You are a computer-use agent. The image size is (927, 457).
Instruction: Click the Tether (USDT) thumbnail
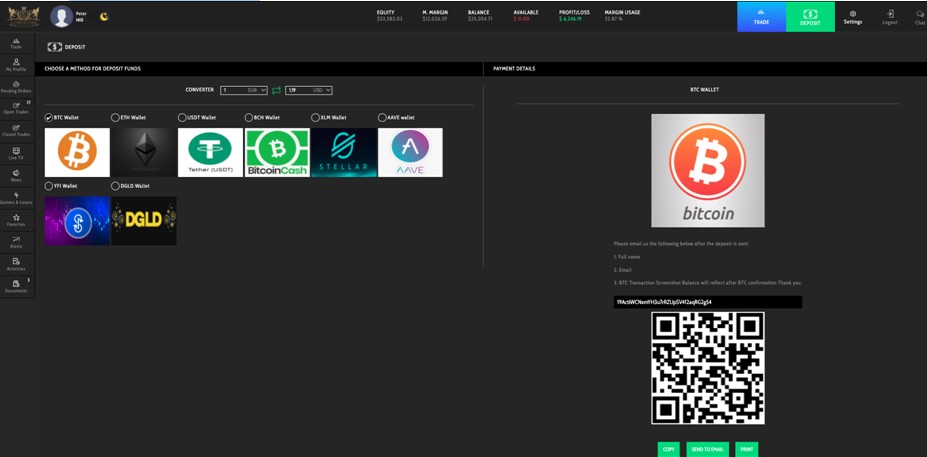click(x=210, y=153)
